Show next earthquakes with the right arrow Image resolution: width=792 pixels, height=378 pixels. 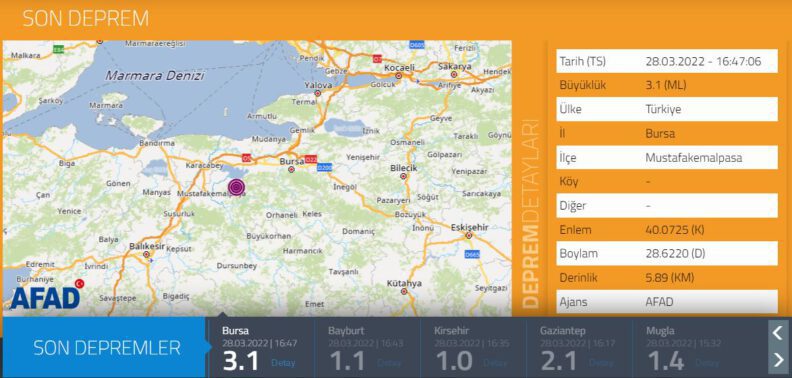tap(777, 360)
